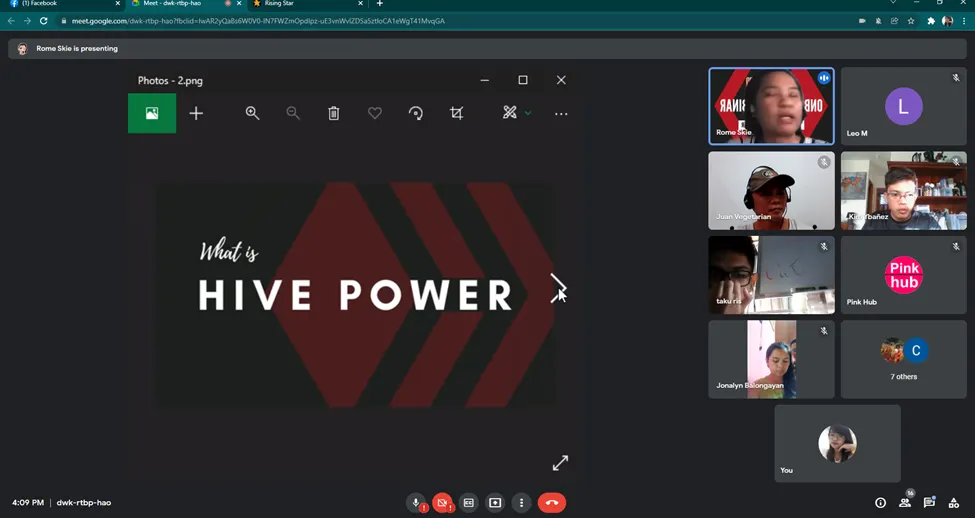975x518 pixels.
Task: Open Meet more options menu
Action: point(522,502)
